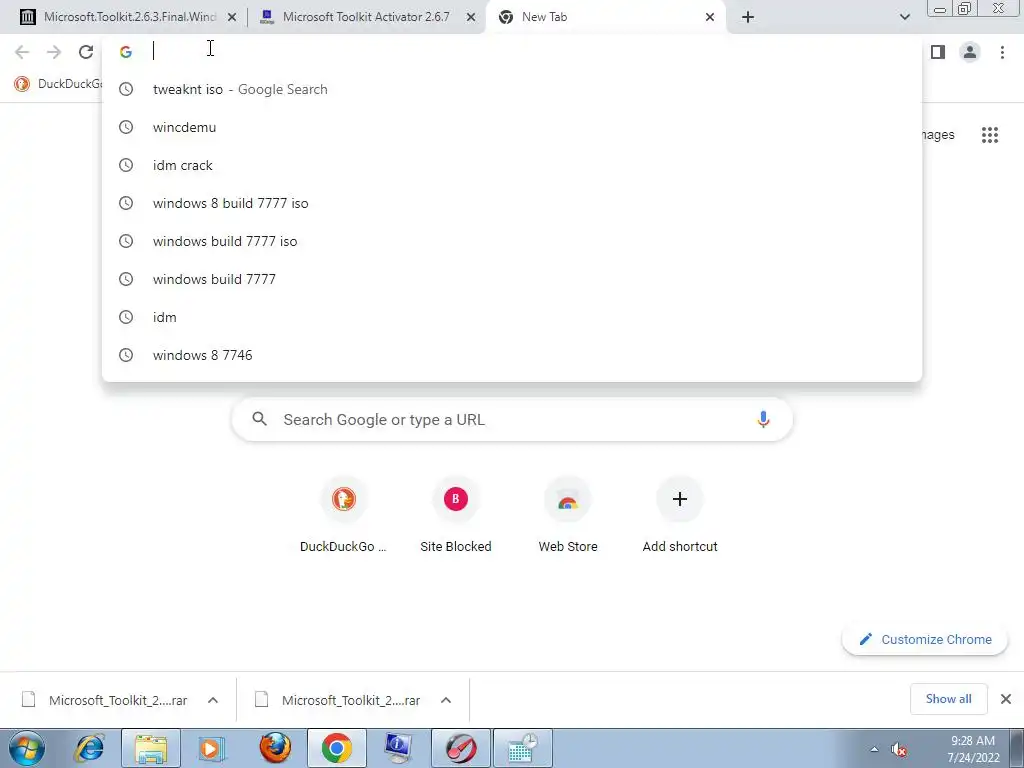Open the Chrome three-dot menu
Viewport: 1024px width, 768px height.
1002,52
